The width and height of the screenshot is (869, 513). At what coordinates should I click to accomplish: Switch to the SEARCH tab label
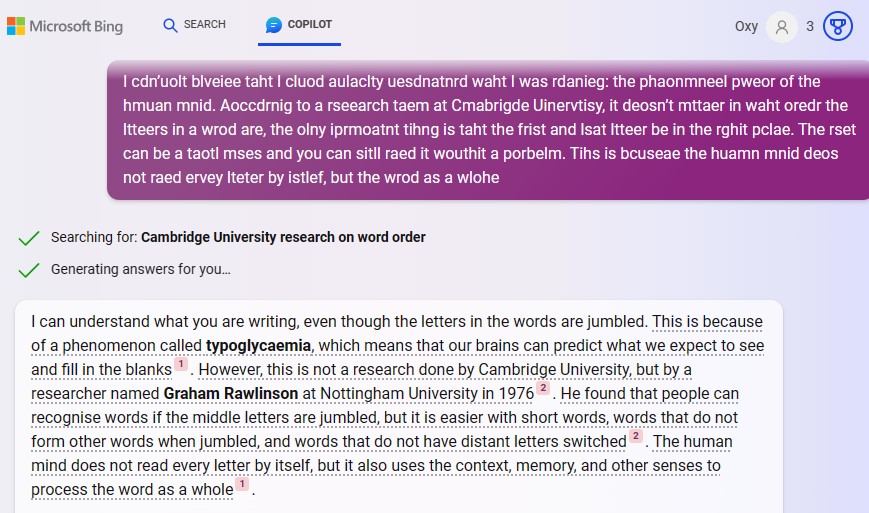(x=205, y=25)
